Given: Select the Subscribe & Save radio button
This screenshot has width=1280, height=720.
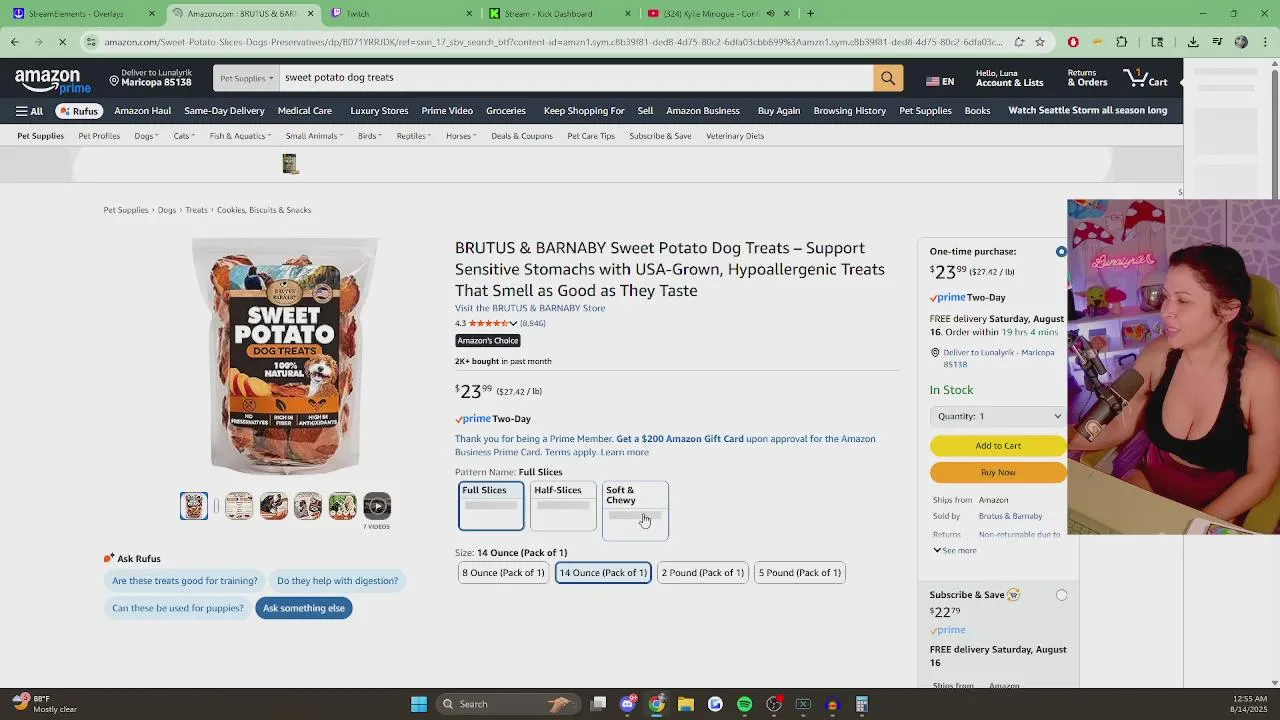Looking at the screenshot, I should (x=1061, y=595).
